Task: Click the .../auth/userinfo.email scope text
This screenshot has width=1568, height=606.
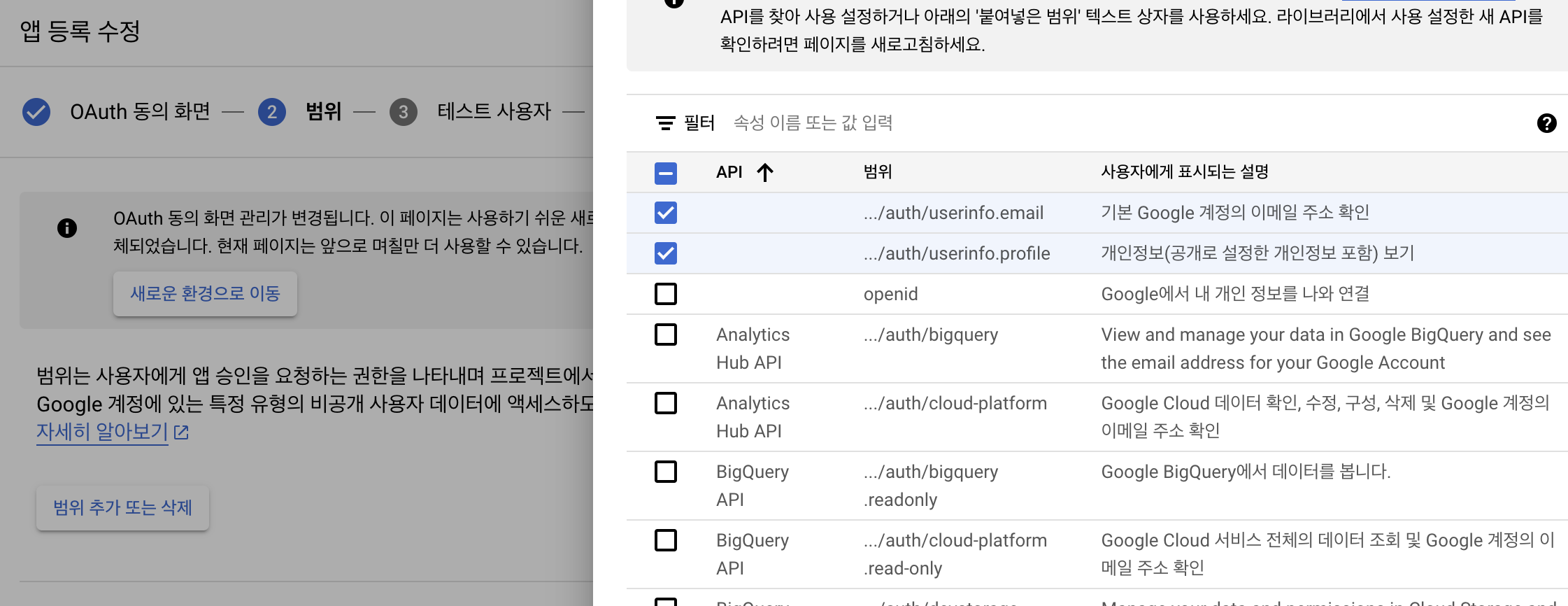Action: [953, 213]
